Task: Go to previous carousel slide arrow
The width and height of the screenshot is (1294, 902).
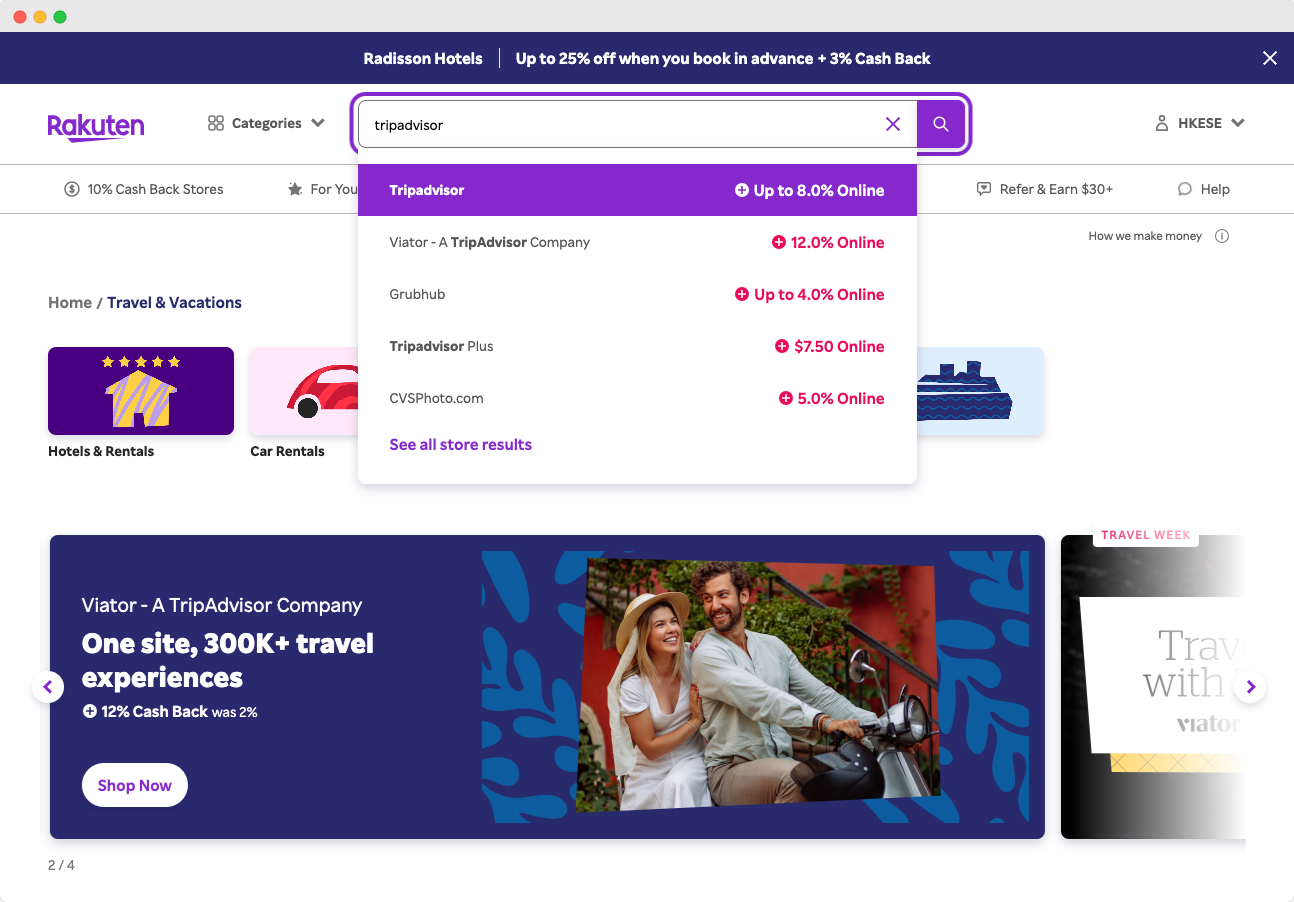Action: pos(48,687)
